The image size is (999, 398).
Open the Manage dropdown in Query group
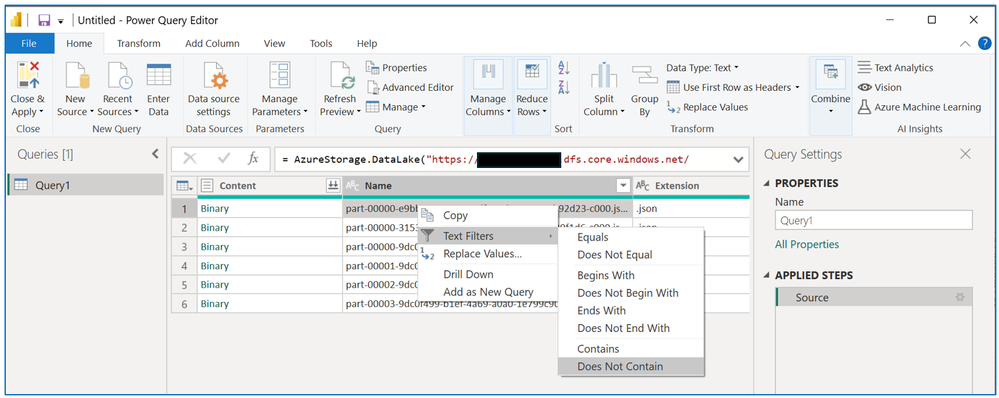click(x=396, y=107)
